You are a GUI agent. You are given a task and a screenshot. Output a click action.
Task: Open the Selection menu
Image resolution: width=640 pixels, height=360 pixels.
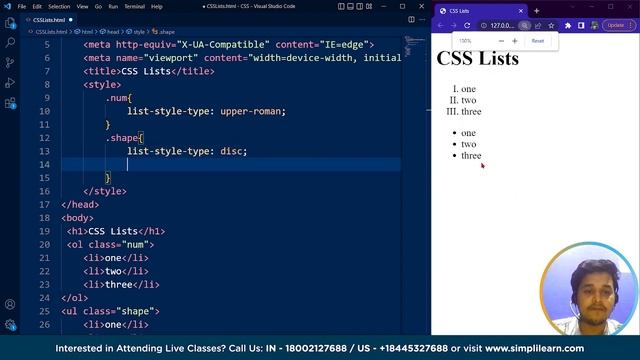(x=59, y=7)
